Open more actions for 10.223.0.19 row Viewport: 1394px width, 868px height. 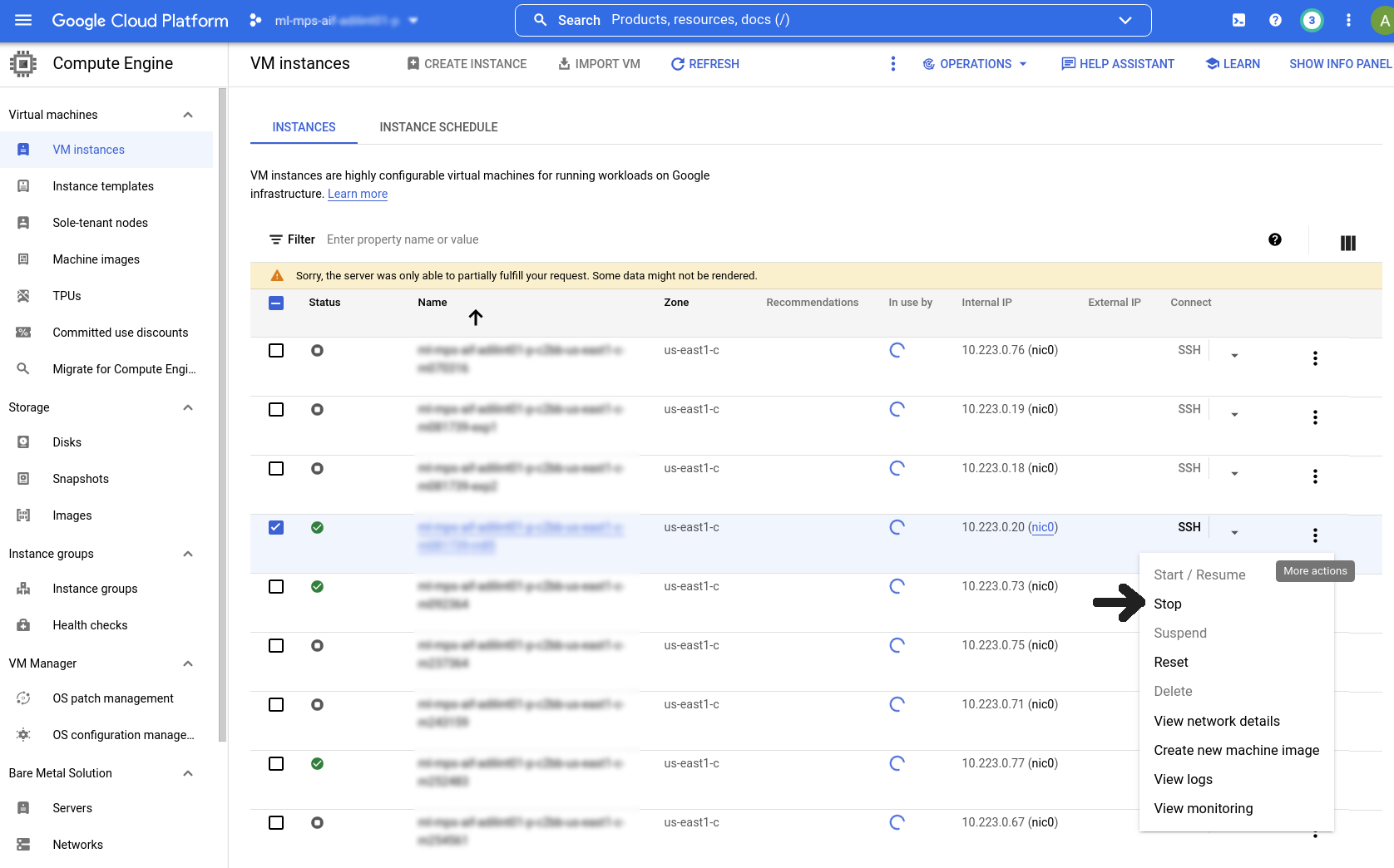[x=1315, y=417]
